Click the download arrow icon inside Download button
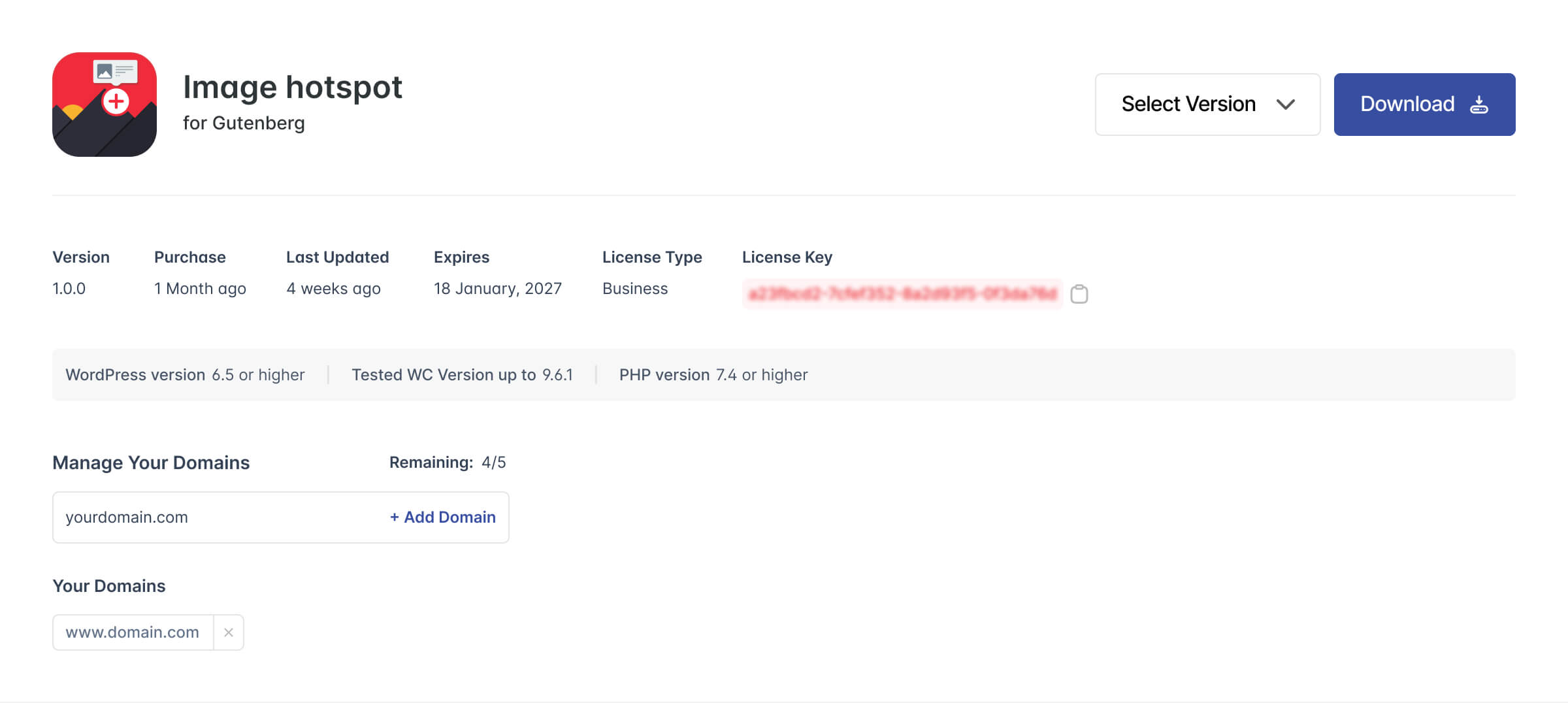This screenshot has height=703, width=1568. point(1478,104)
